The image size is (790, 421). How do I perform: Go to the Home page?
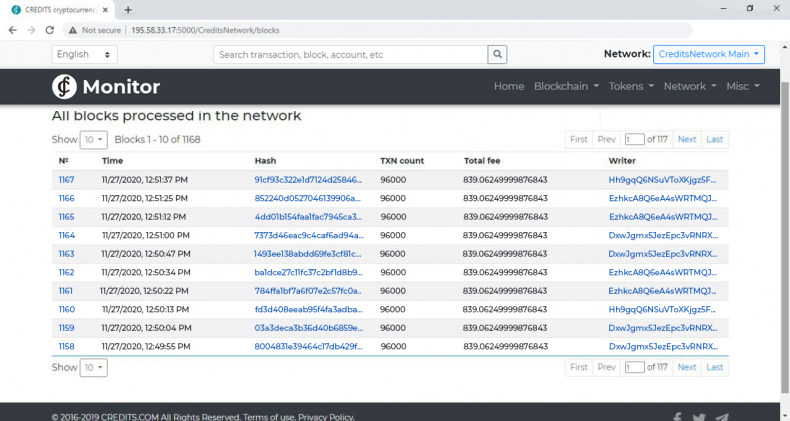tap(509, 87)
